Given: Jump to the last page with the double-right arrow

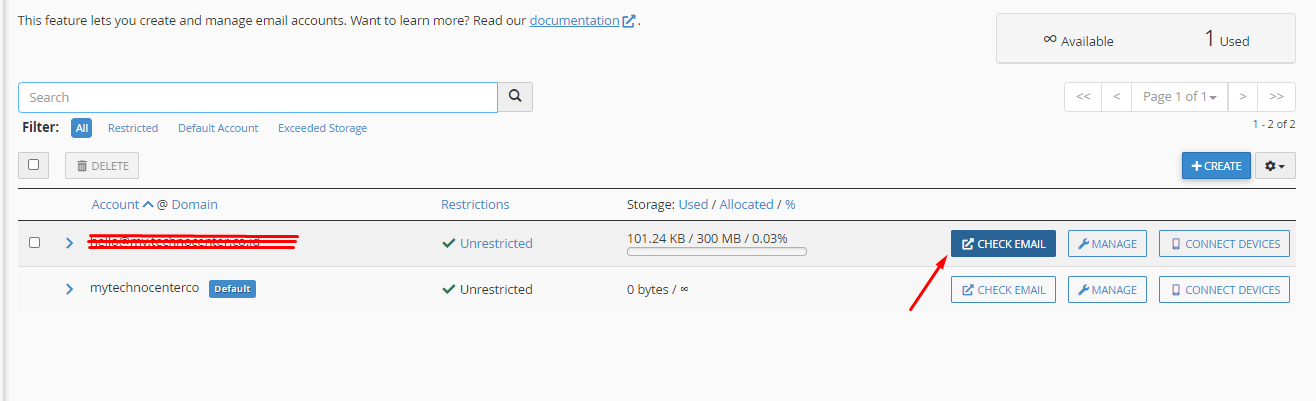Looking at the screenshot, I should click(x=1276, y=97).
